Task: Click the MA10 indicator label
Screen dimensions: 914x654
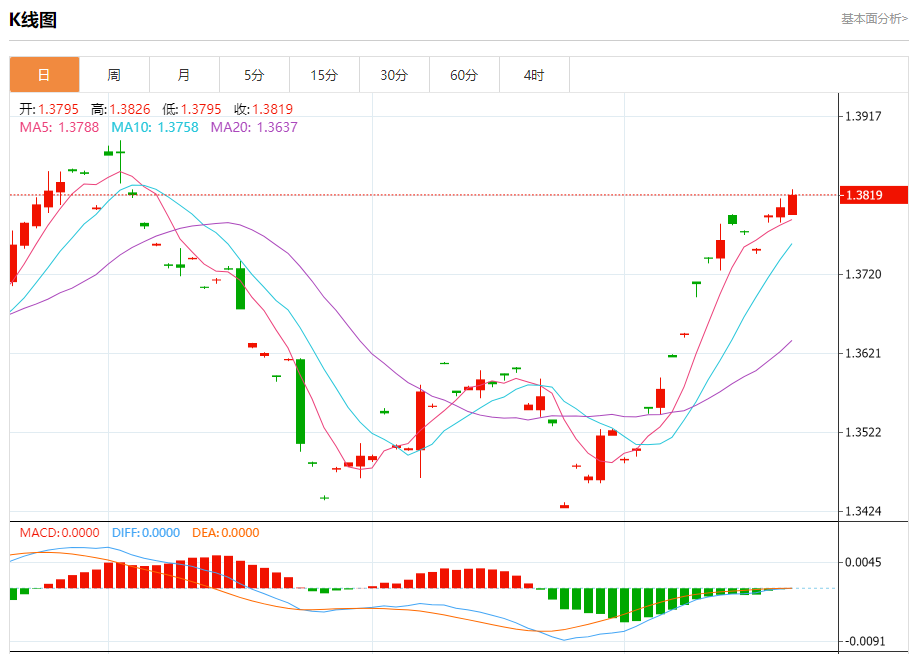Action: (154, 127)
